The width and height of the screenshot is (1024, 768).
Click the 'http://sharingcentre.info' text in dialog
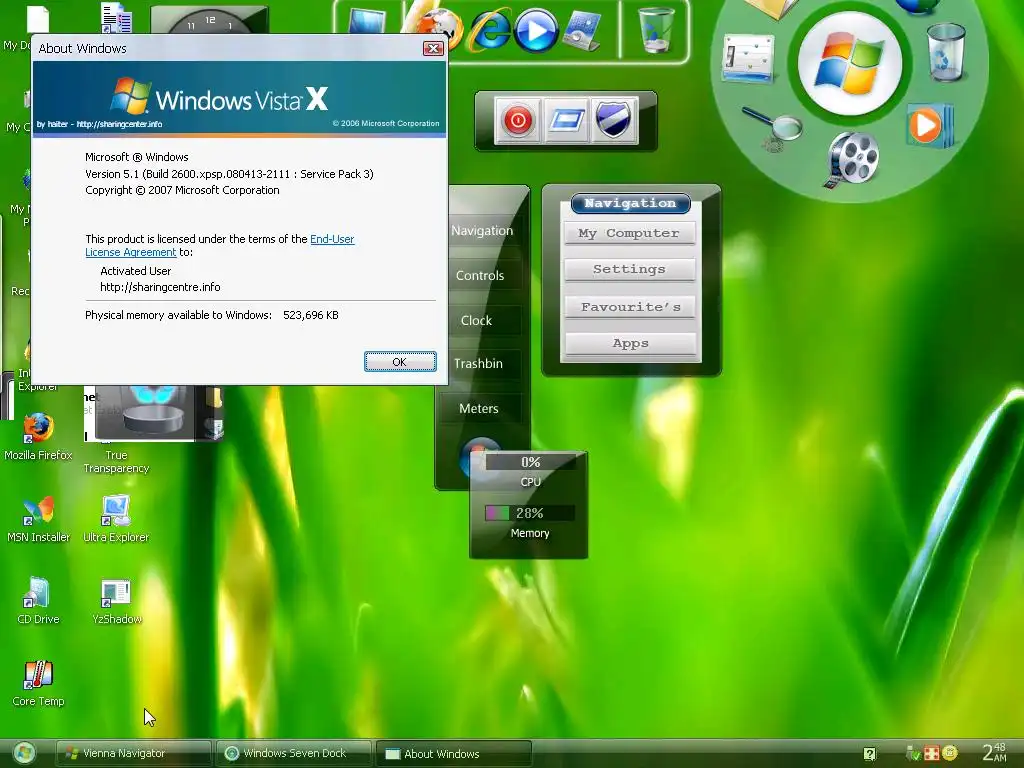160,287
